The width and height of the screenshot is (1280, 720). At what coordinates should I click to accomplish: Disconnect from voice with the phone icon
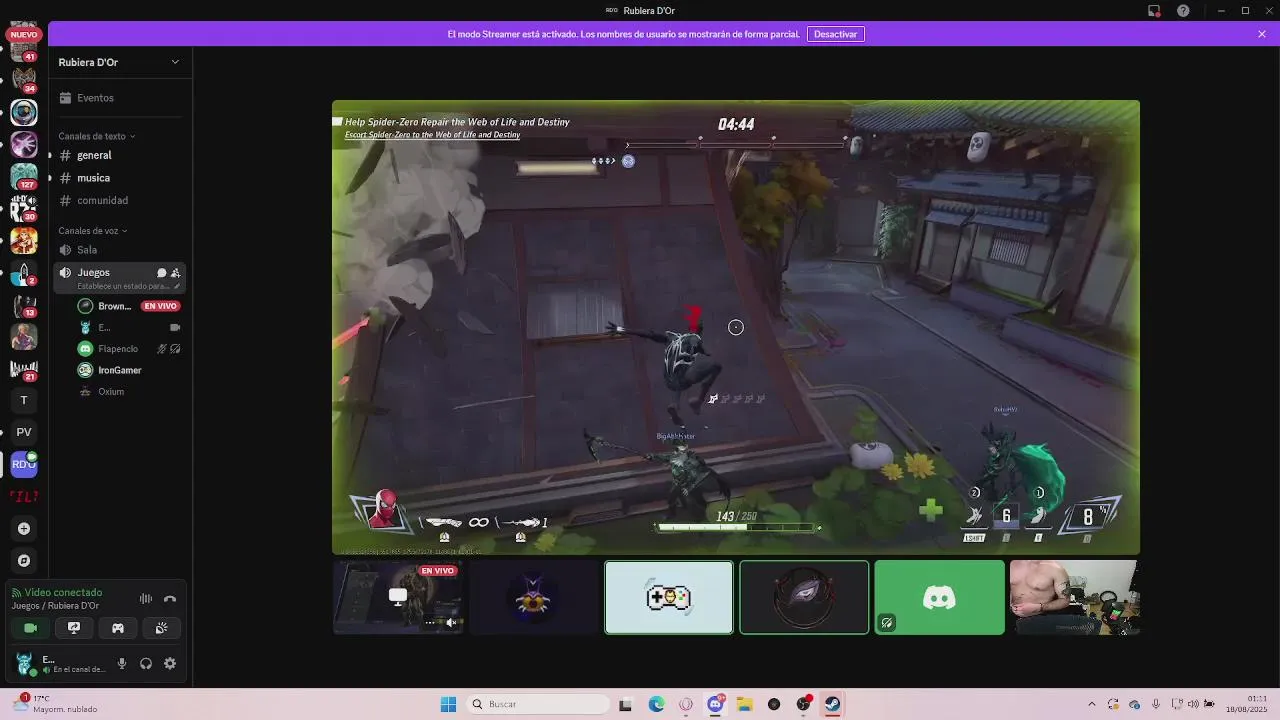[170, 599]
